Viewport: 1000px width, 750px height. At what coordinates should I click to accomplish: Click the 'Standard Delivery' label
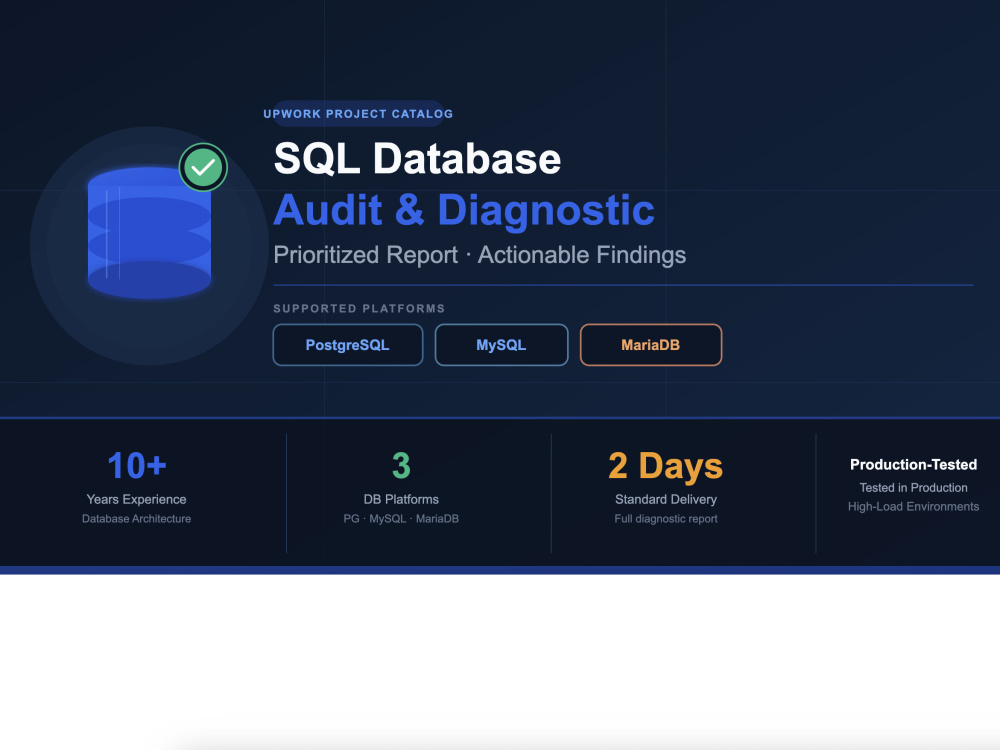[666, 499]
